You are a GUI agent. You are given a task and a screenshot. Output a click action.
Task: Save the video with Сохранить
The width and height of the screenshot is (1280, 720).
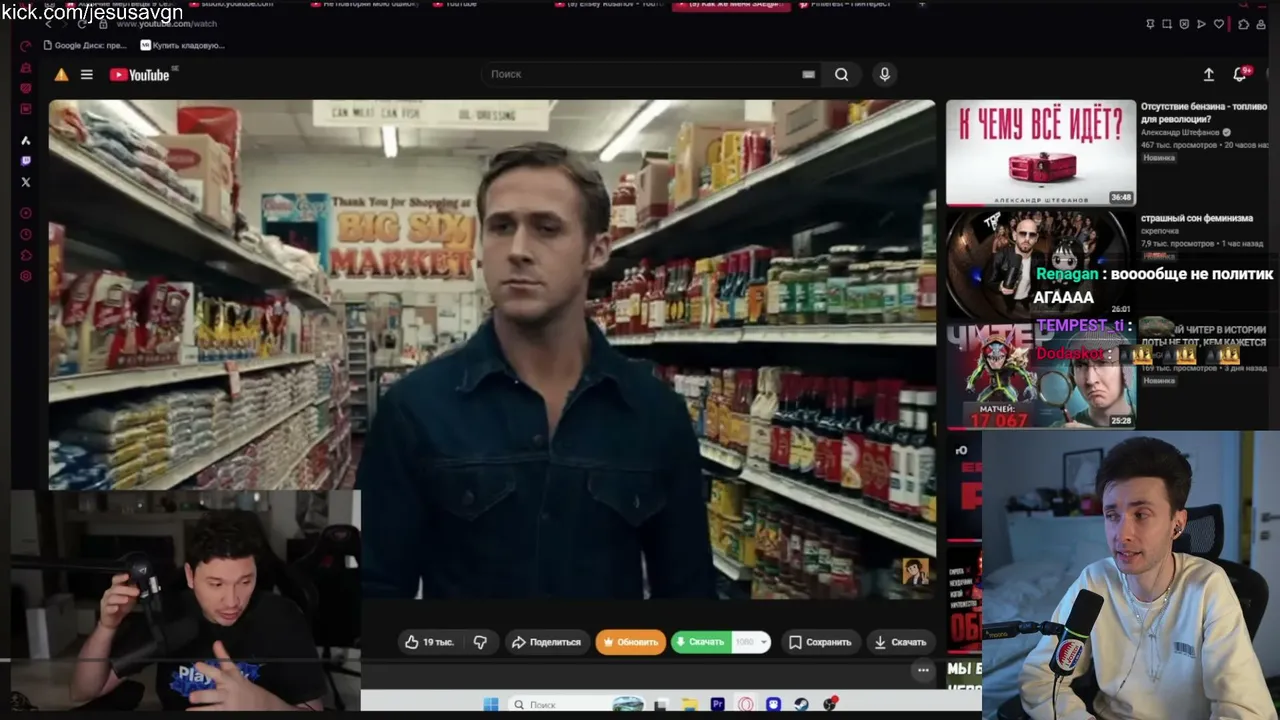(x=820, y=642)
